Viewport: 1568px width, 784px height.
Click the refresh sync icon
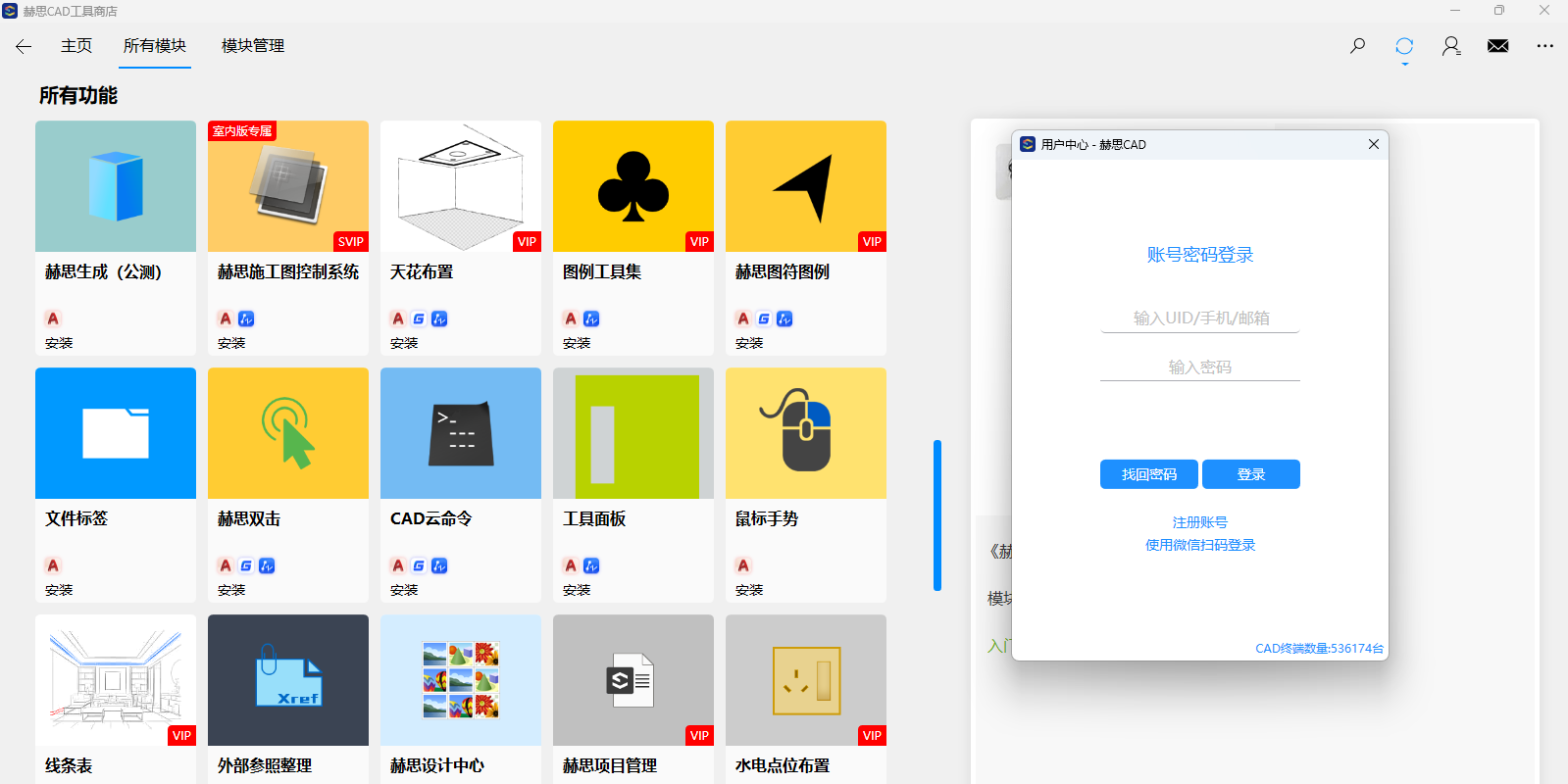1404,46
